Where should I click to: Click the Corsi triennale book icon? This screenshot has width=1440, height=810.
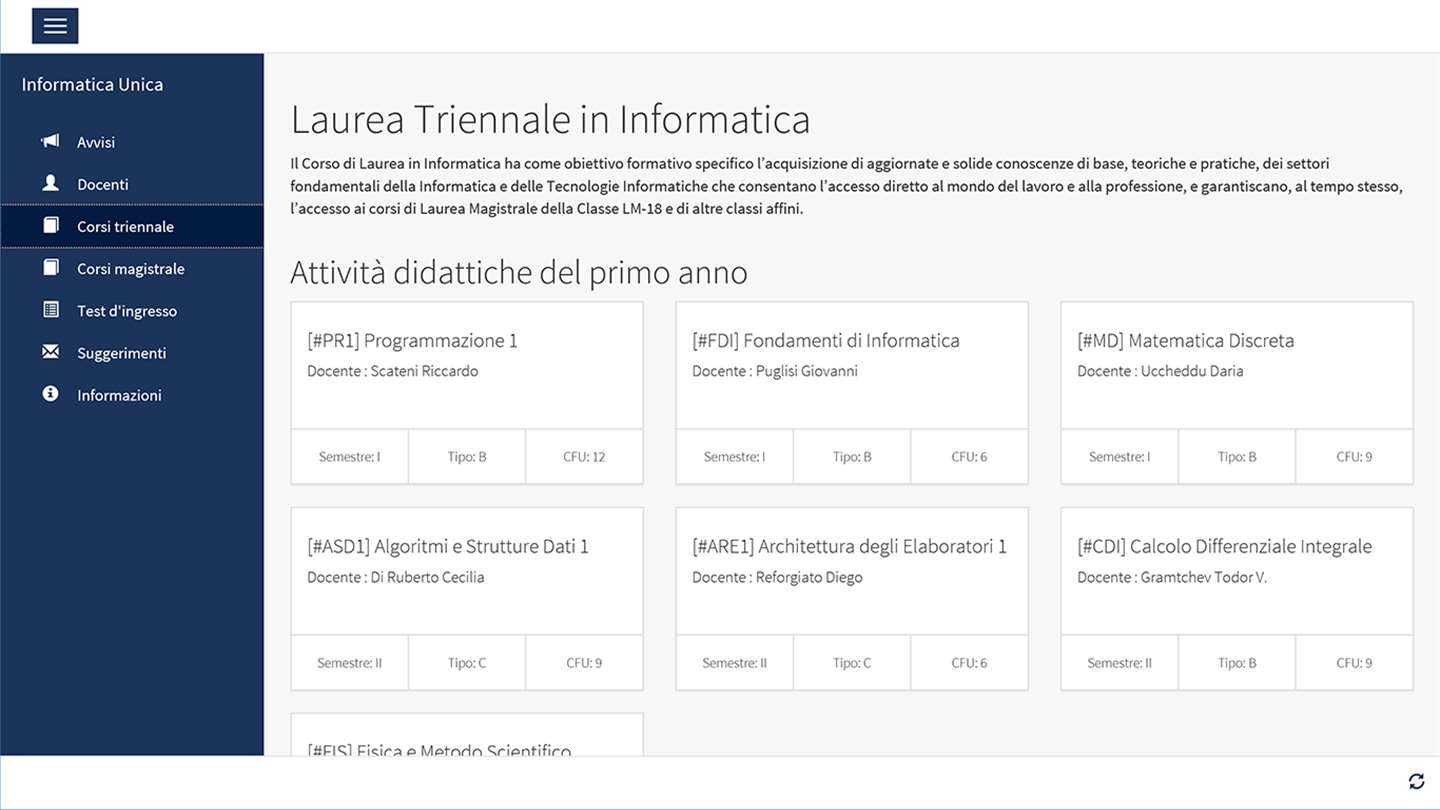point(51,225)
